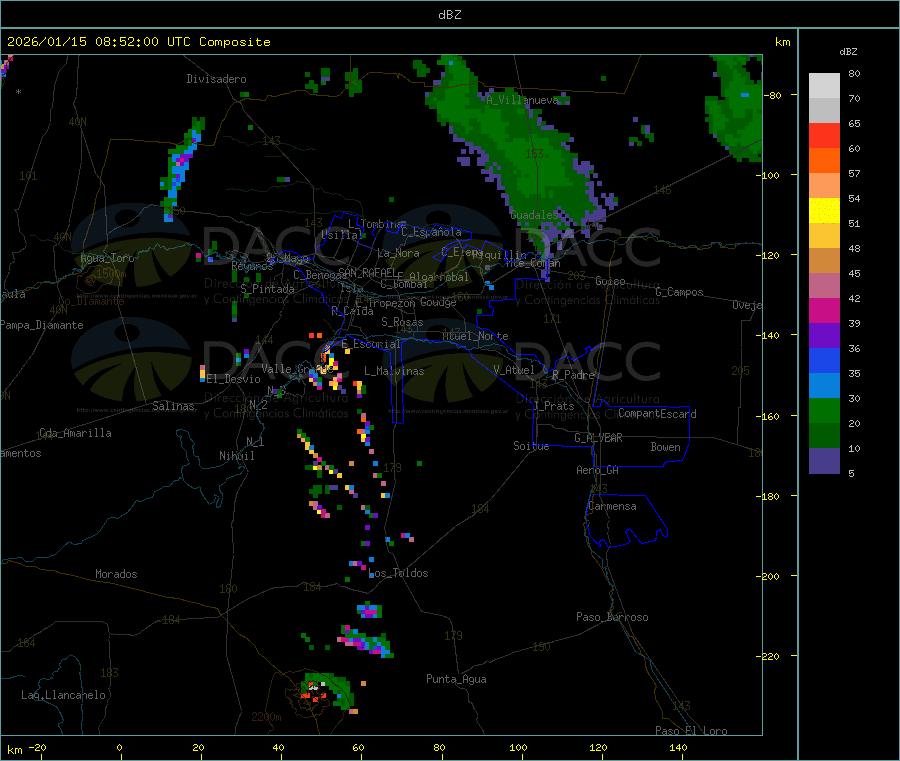The image size is (900, 761).
Task: Click the 'G_Campos' map label
Action: 680,292
